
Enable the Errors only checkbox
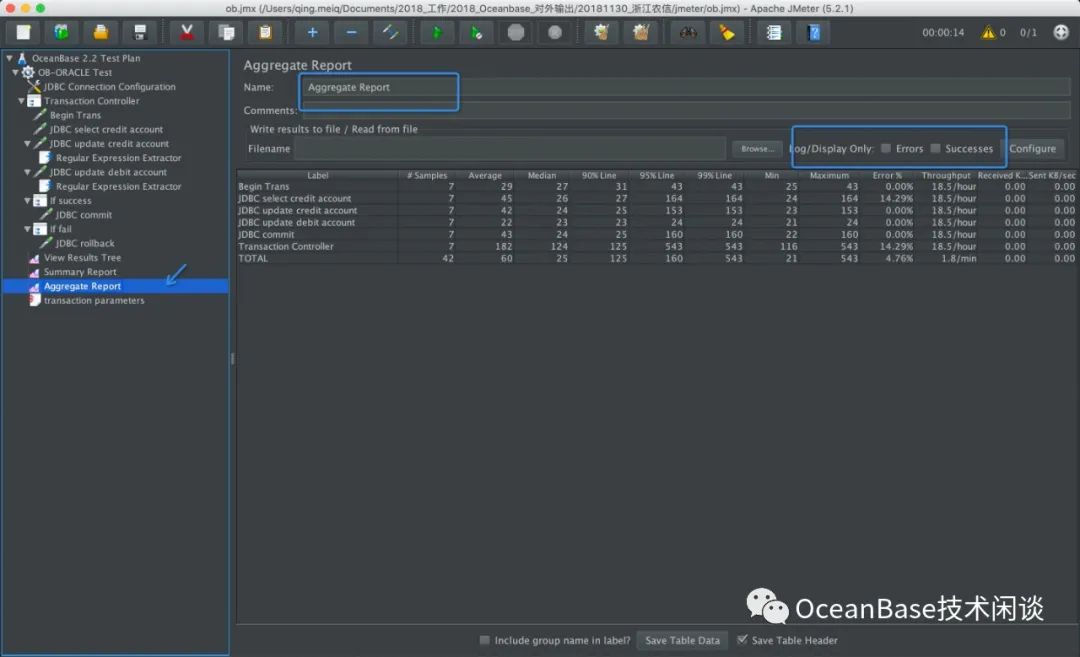[886, 149]
